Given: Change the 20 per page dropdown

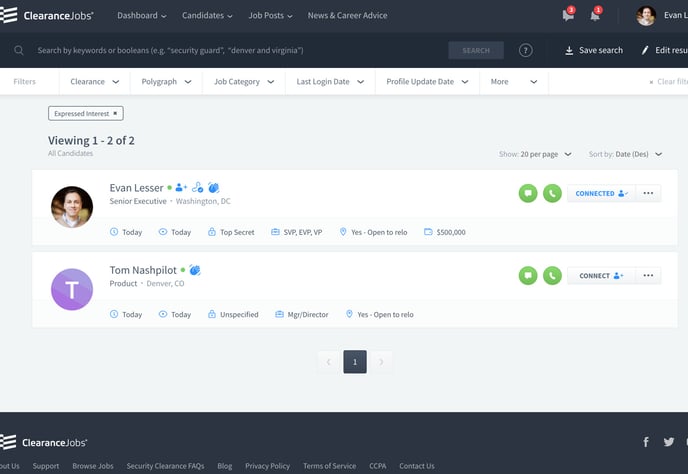Looking at the screenshot, I should click(545, 154).
